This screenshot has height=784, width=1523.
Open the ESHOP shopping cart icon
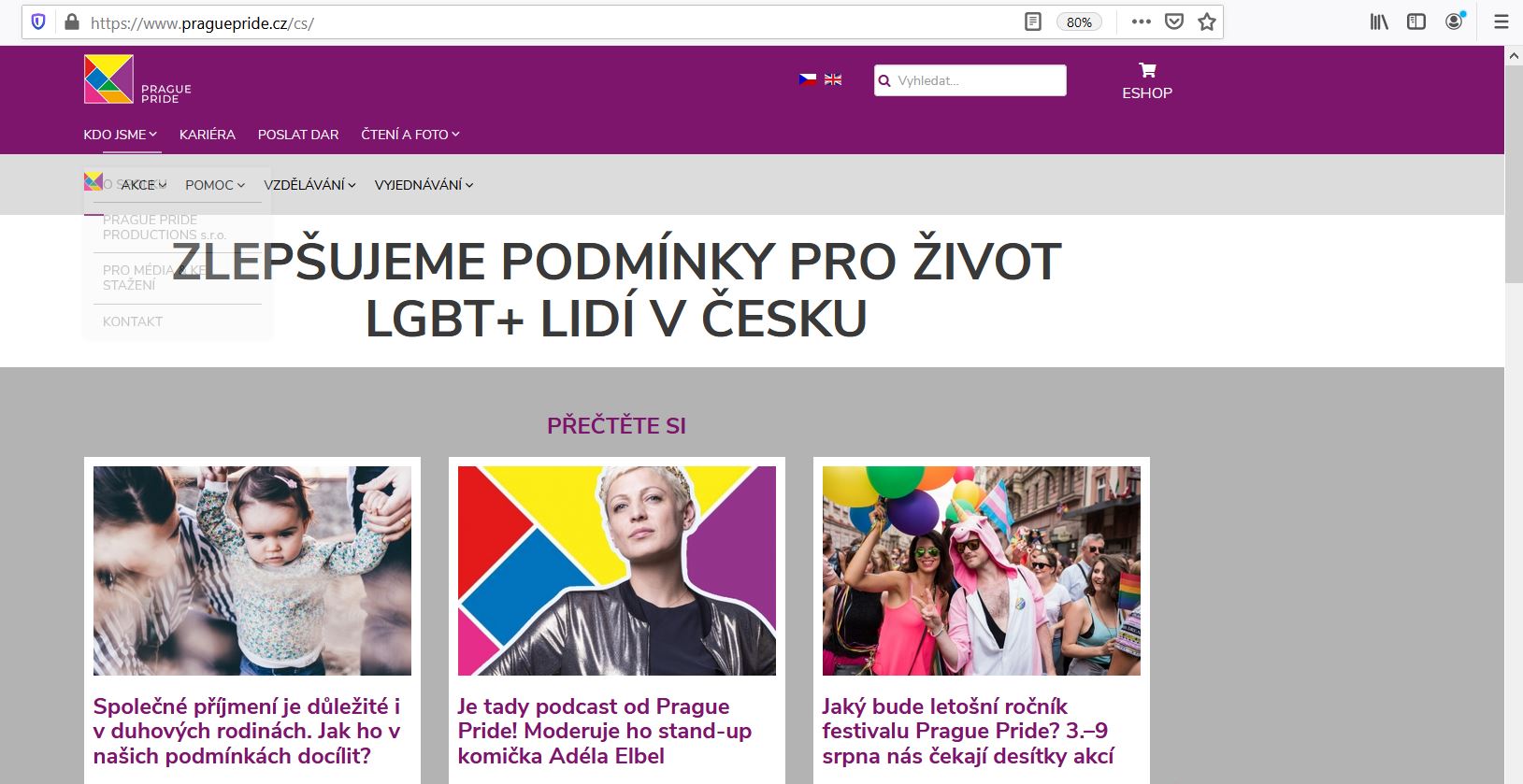point(1147,70)
